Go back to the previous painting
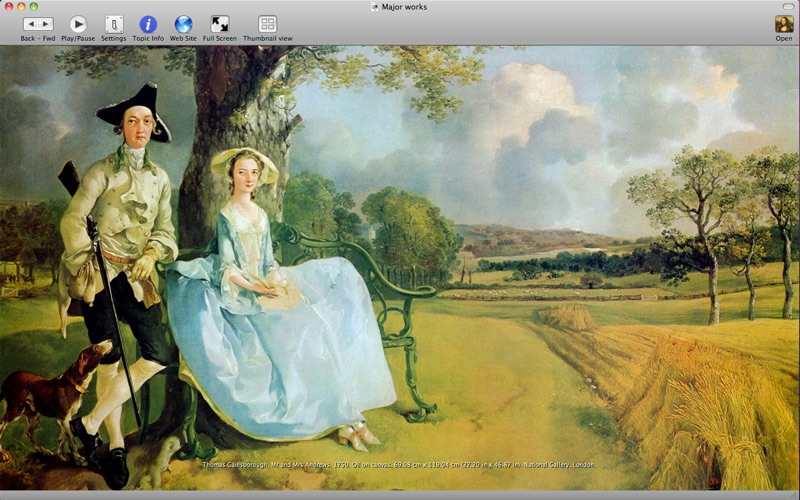800x500 pixels. [x=31, y=23]
